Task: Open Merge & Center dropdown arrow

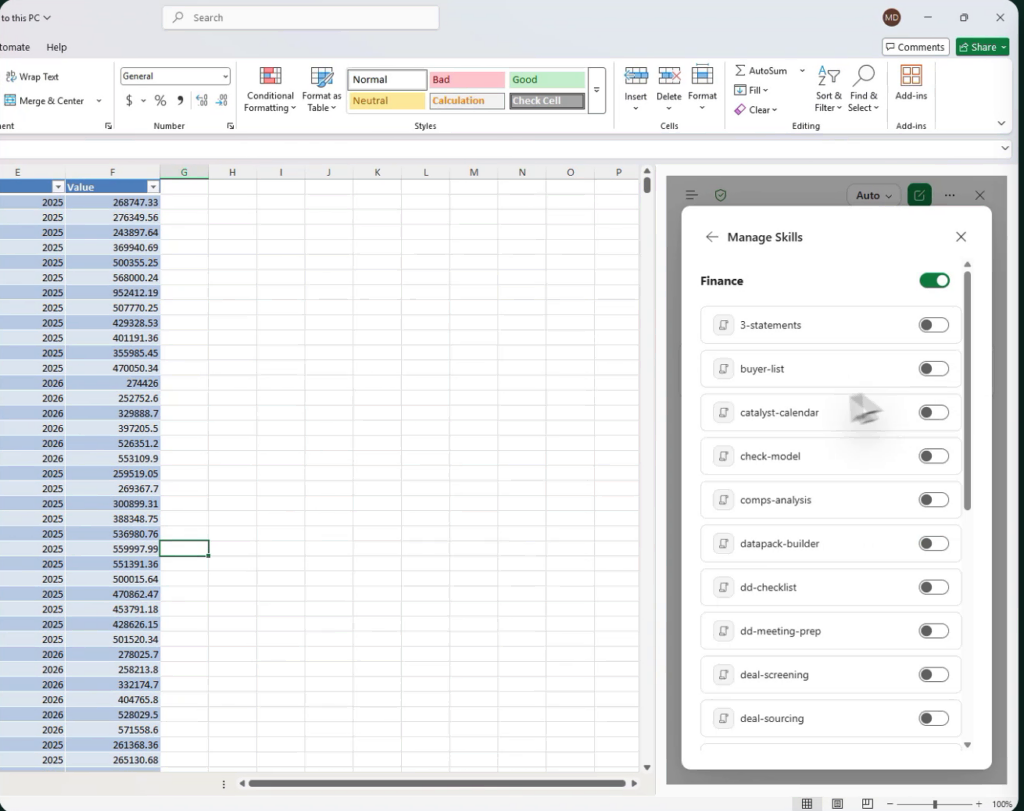Action: [99, 101]
